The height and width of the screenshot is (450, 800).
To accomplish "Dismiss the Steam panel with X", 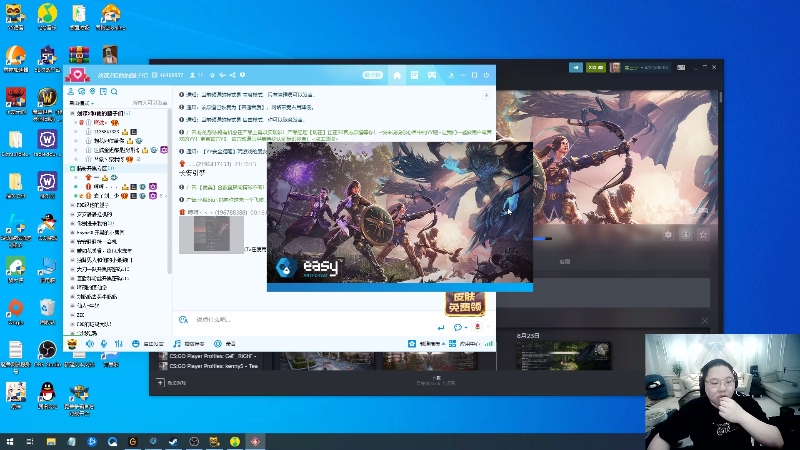I will (705, 321).
